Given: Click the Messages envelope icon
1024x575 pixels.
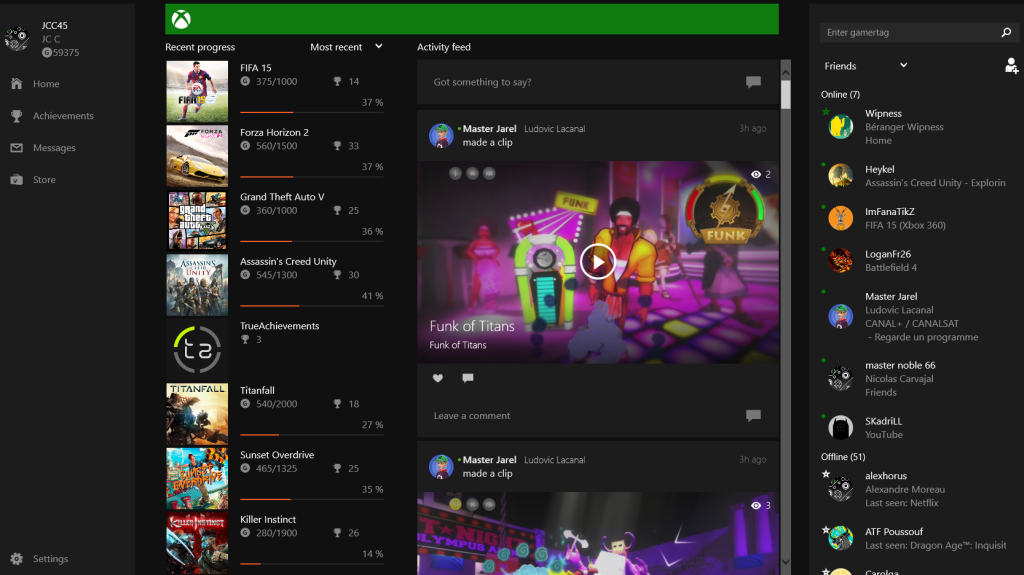Looking at the screenshot, I should pyautogui.click(x=16, y=148).
